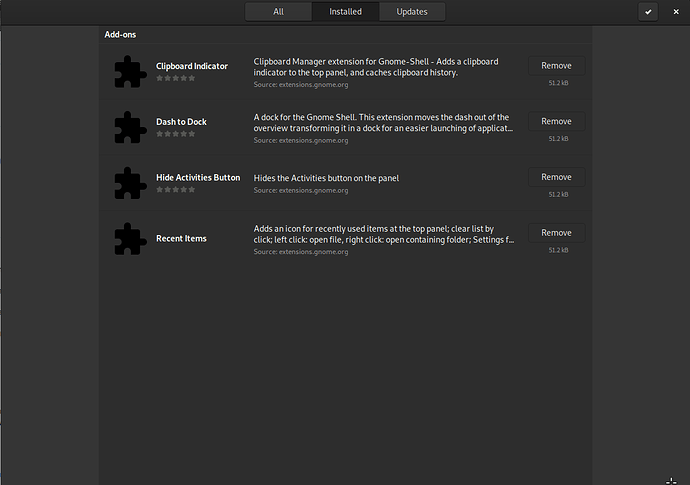
Task: Click the Hide Activities Button puzzle icon
Action: coord(130,183)
